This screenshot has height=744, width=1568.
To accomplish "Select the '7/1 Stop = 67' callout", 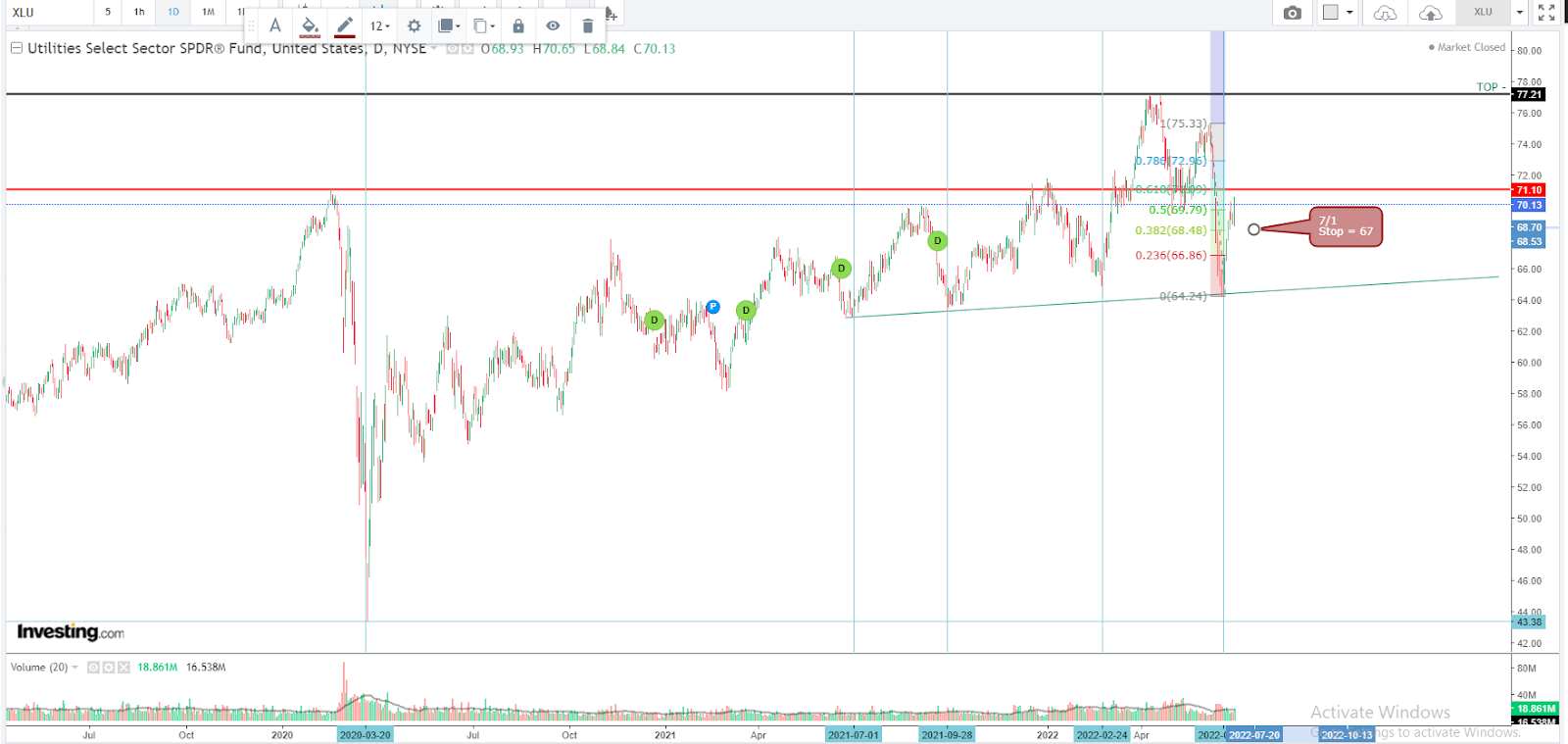I will click(1346, 226).
